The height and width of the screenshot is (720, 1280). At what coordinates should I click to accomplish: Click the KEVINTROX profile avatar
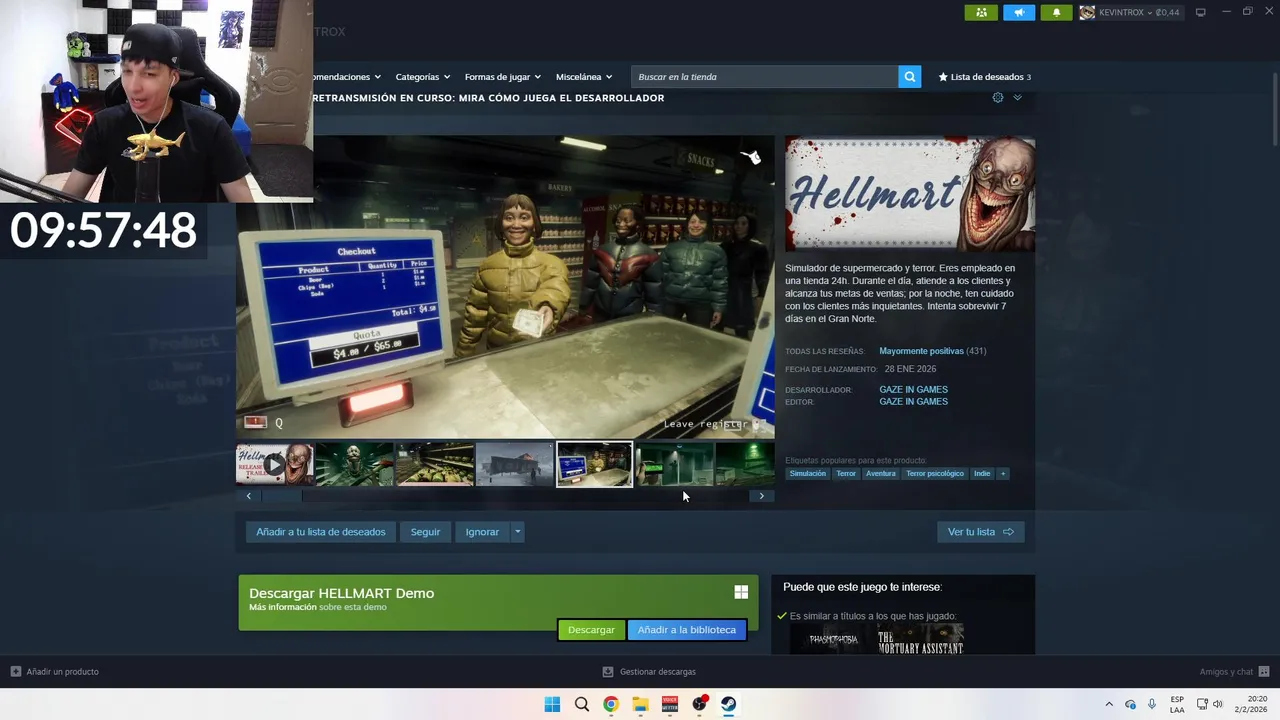[x=1087, y=12]
